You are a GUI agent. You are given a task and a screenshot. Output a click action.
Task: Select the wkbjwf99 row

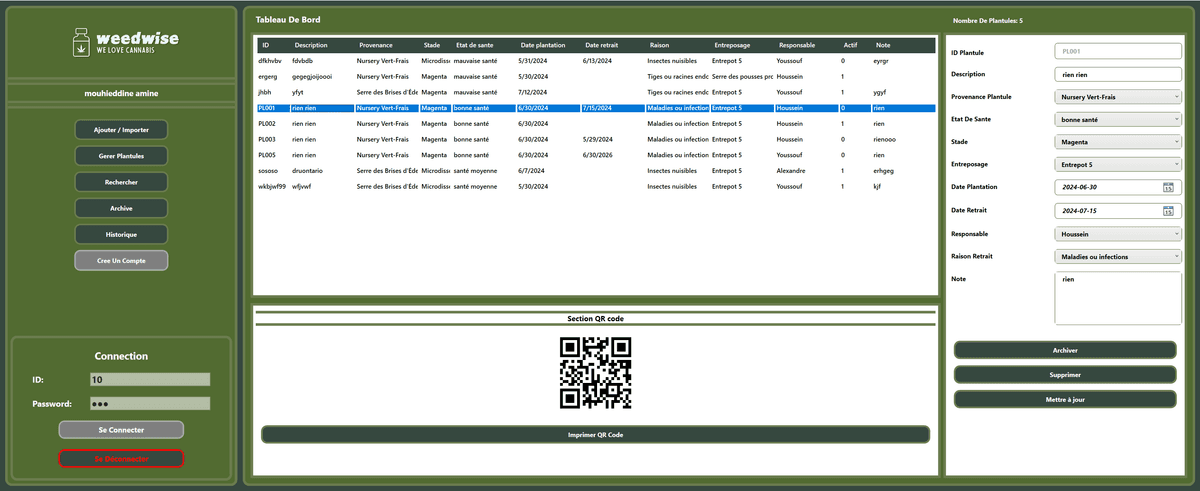pyautogui.click(x=595, y=186)
